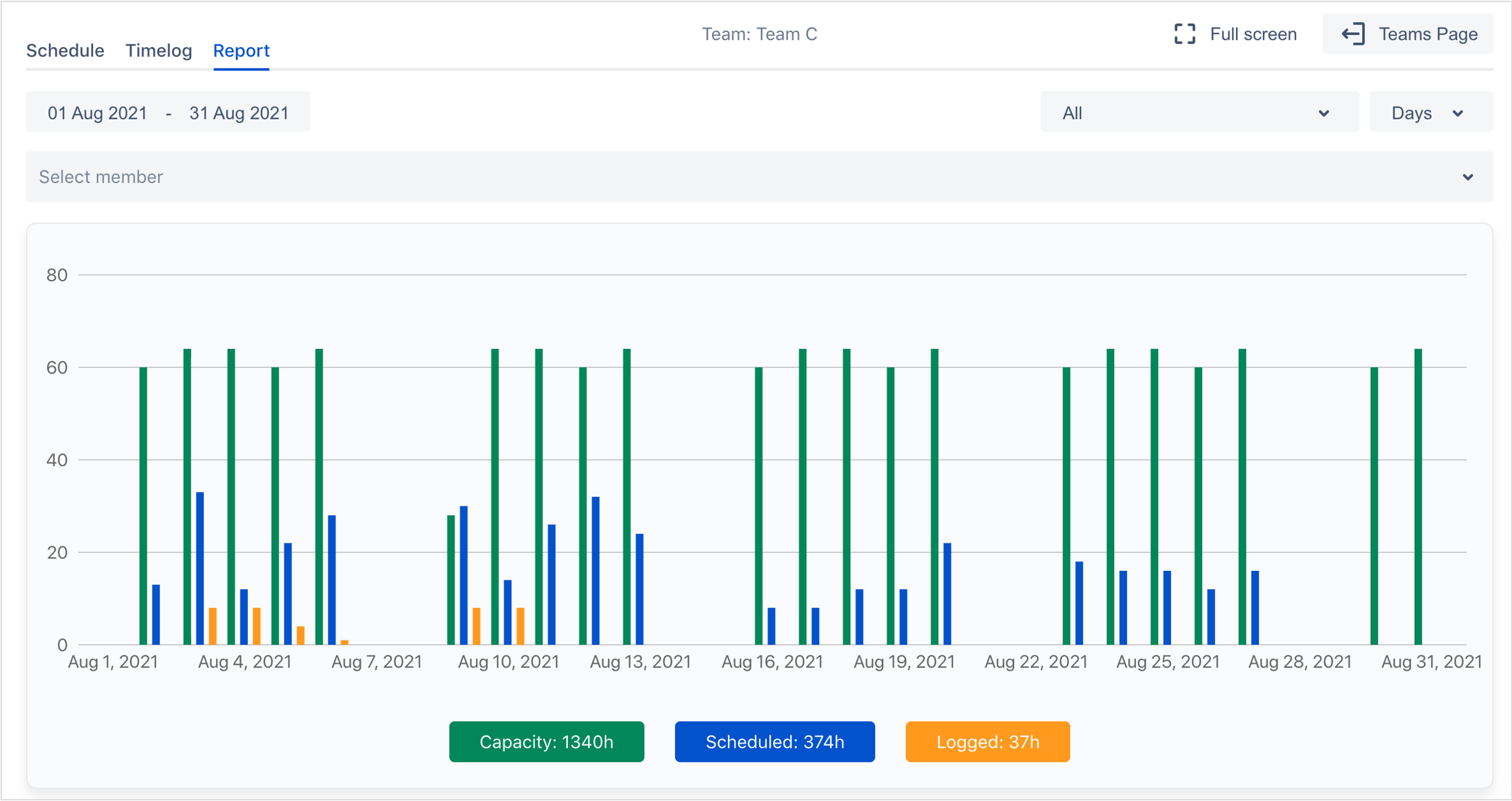
Task: Click the chevron arrow in Days dropdown
Action: point(1458,113)
